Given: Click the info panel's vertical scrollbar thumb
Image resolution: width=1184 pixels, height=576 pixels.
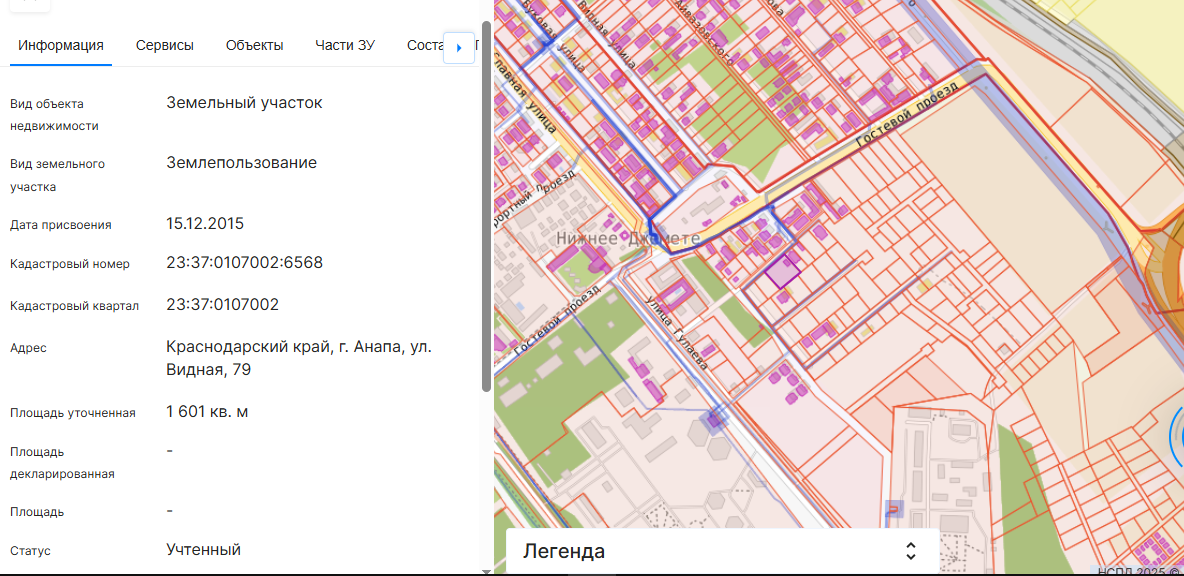Looking at the screenshot, I should click(x=486, y=200).
